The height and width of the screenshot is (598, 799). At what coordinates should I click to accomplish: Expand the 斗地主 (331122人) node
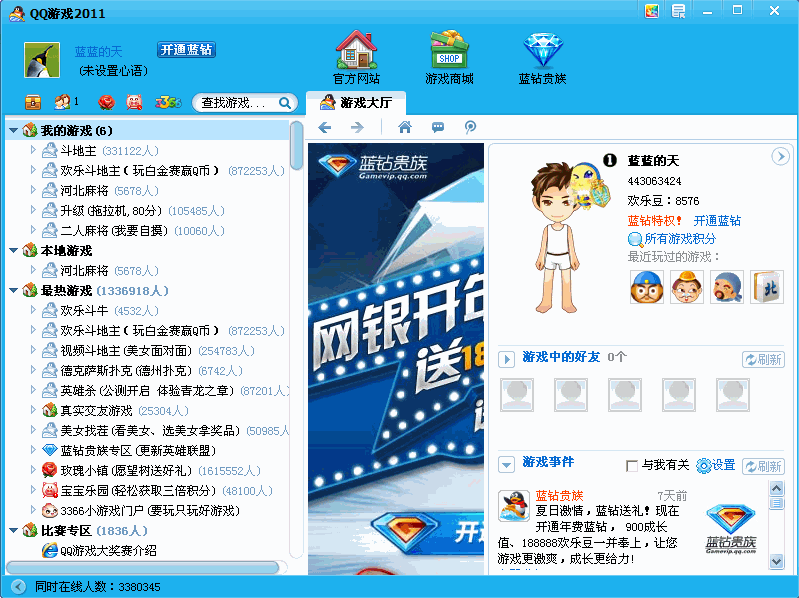(33, 150)
